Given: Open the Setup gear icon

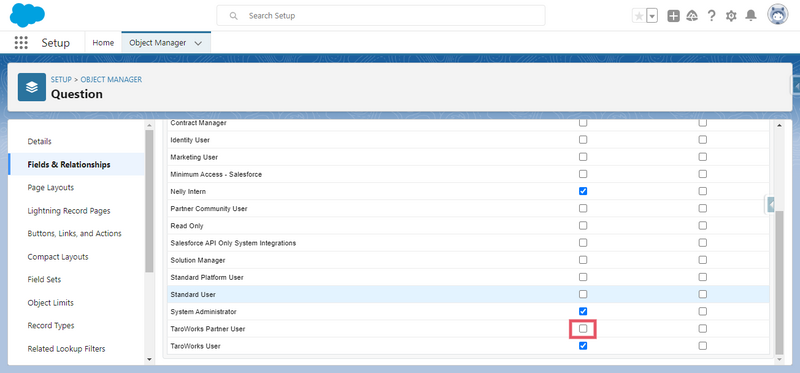Looking at the screenshot, I should tap(731, 16).
